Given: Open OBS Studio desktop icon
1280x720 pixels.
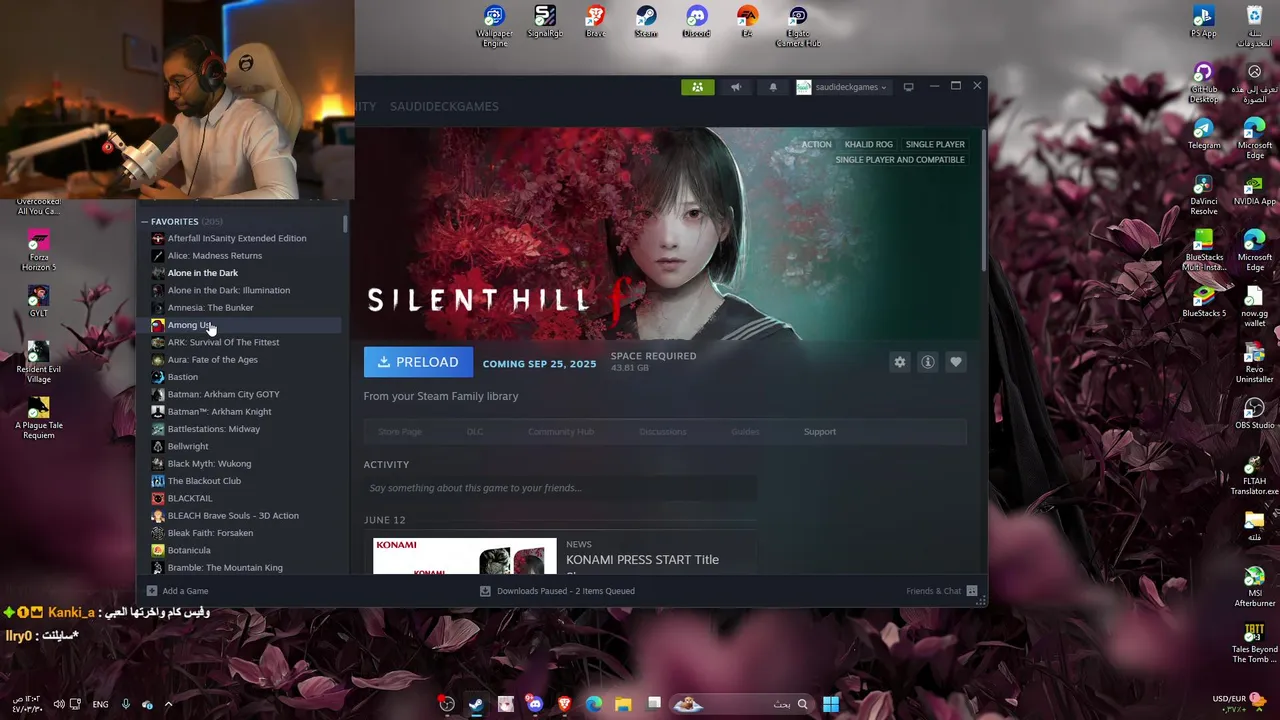Looking at the screenshot, I should [x=1255, y=411].
